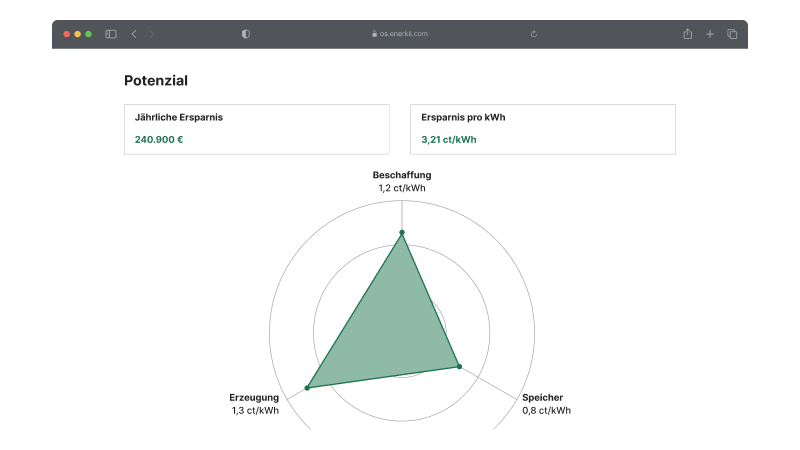Click the 240.900 € value

159,140
